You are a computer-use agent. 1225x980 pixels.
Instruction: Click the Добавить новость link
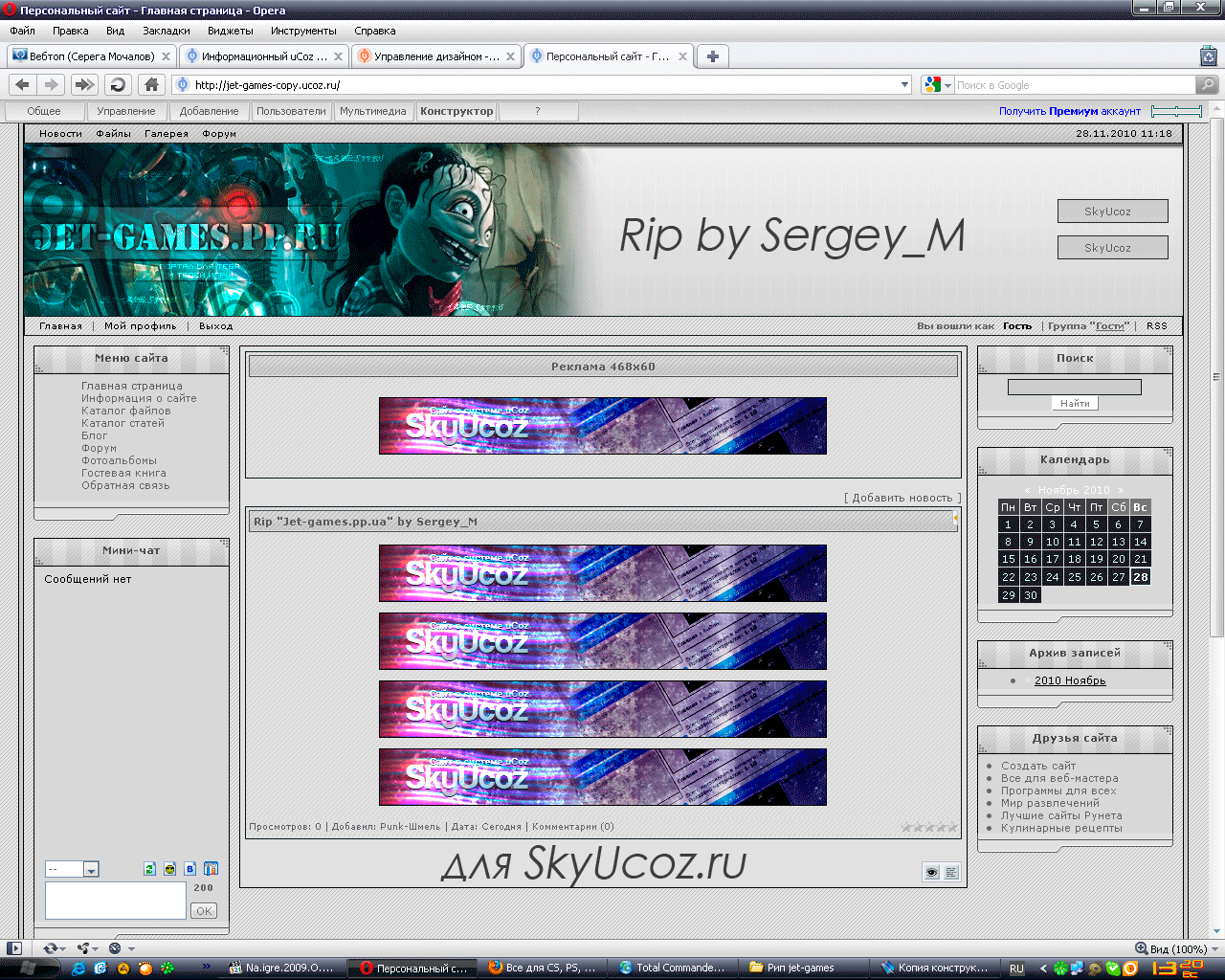coord(902,498)
